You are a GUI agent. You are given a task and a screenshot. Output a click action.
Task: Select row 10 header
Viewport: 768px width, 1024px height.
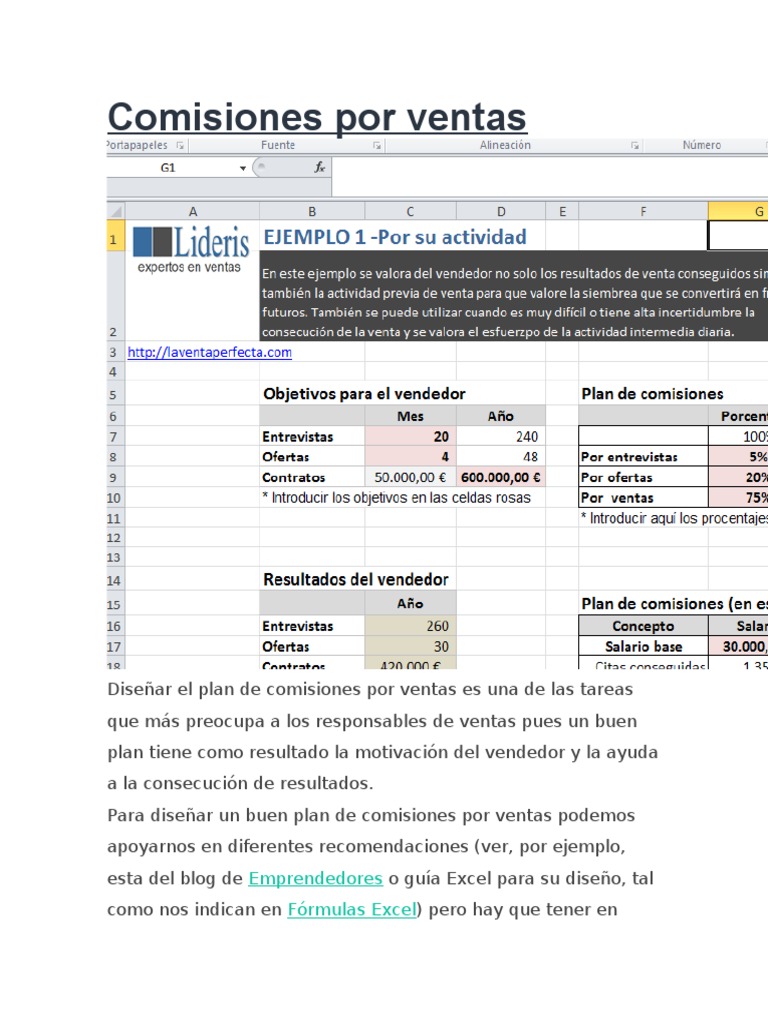coord(116,498)
